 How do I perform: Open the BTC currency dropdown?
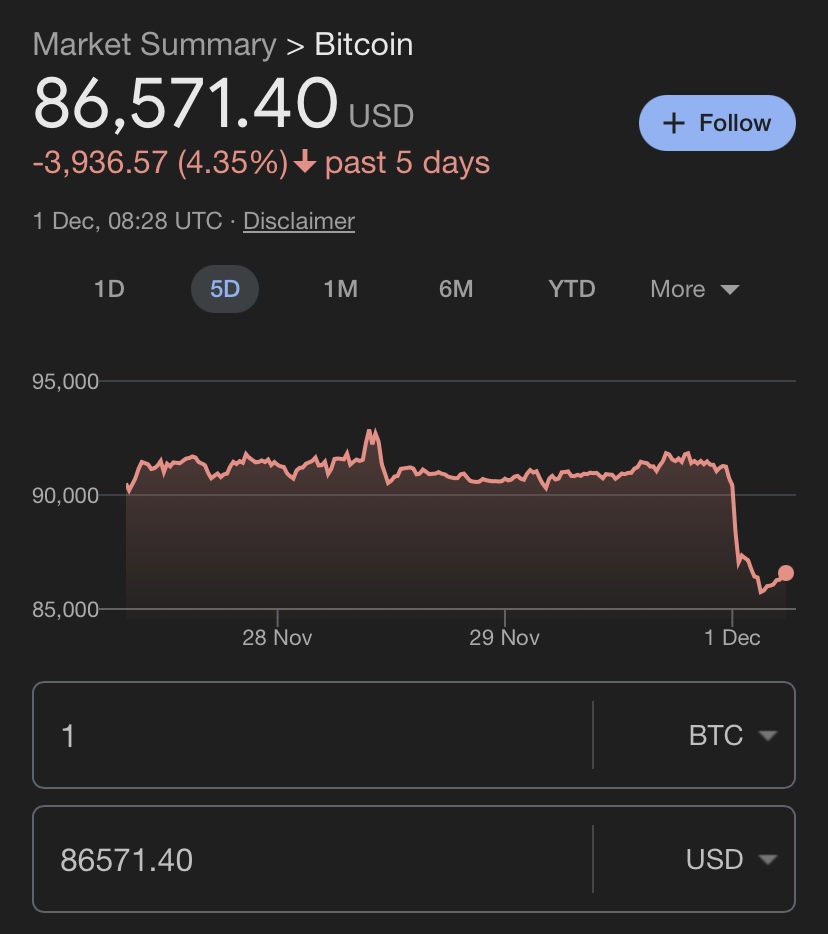pos(732,736)
